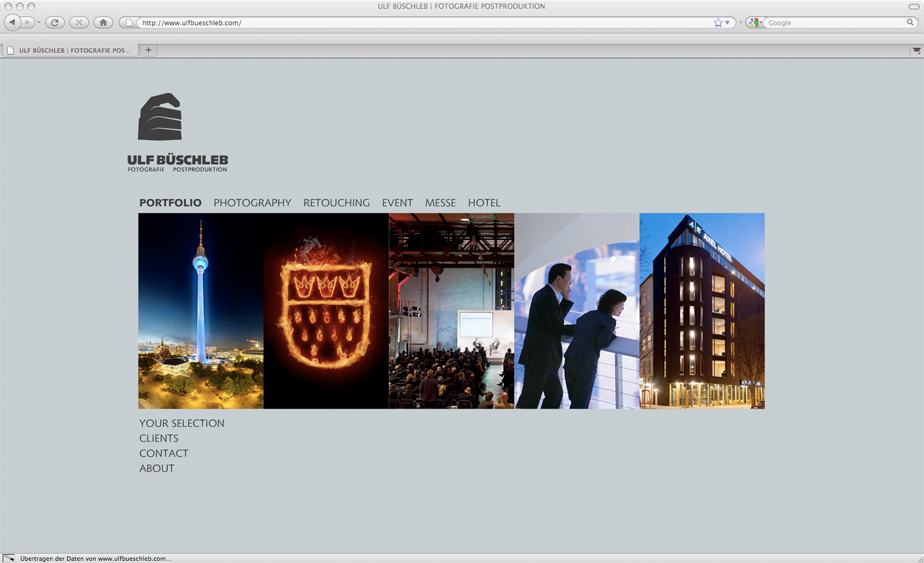
Task: Open the RETOUCHING menu section
Action: 336,203
